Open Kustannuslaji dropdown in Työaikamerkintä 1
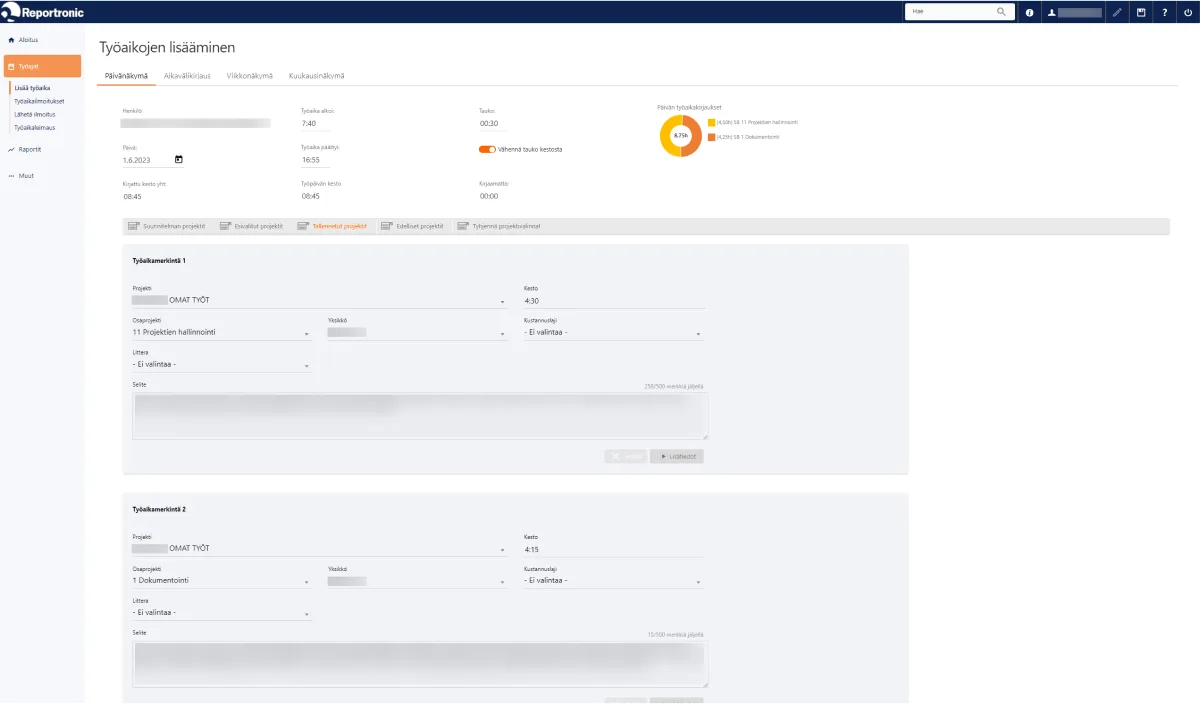This screenshot has height=704, width=1200. coord(613,332)
